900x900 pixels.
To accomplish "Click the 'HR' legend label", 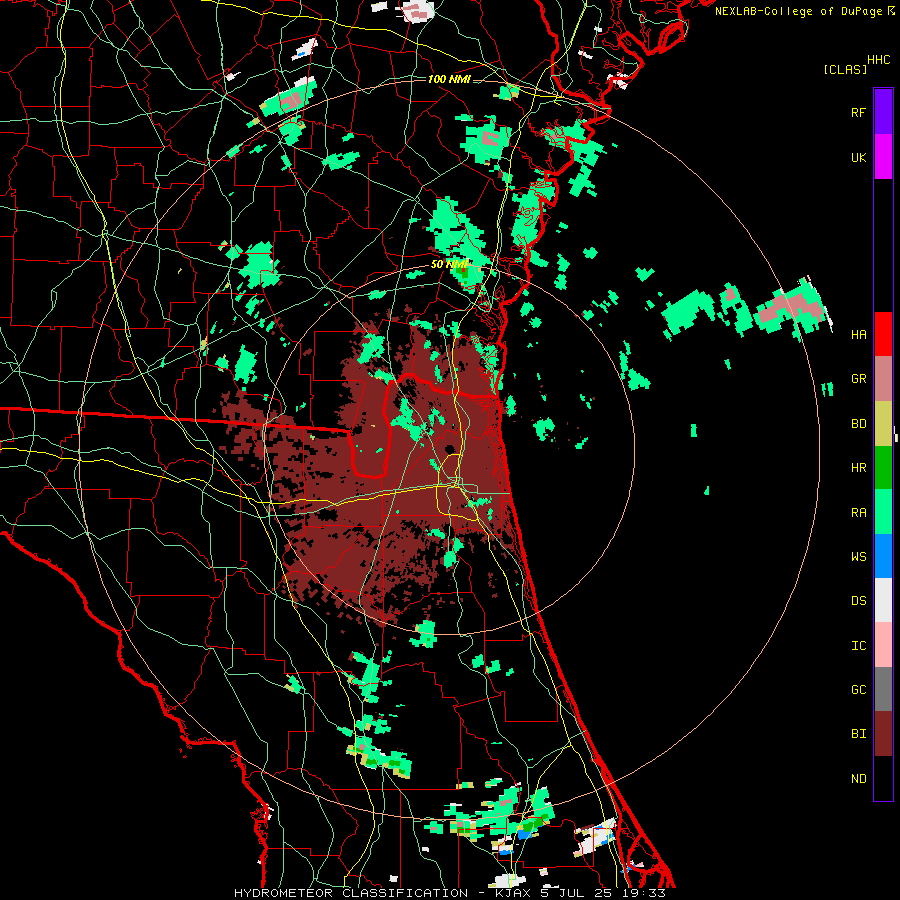I will click(x=858, y=468).
